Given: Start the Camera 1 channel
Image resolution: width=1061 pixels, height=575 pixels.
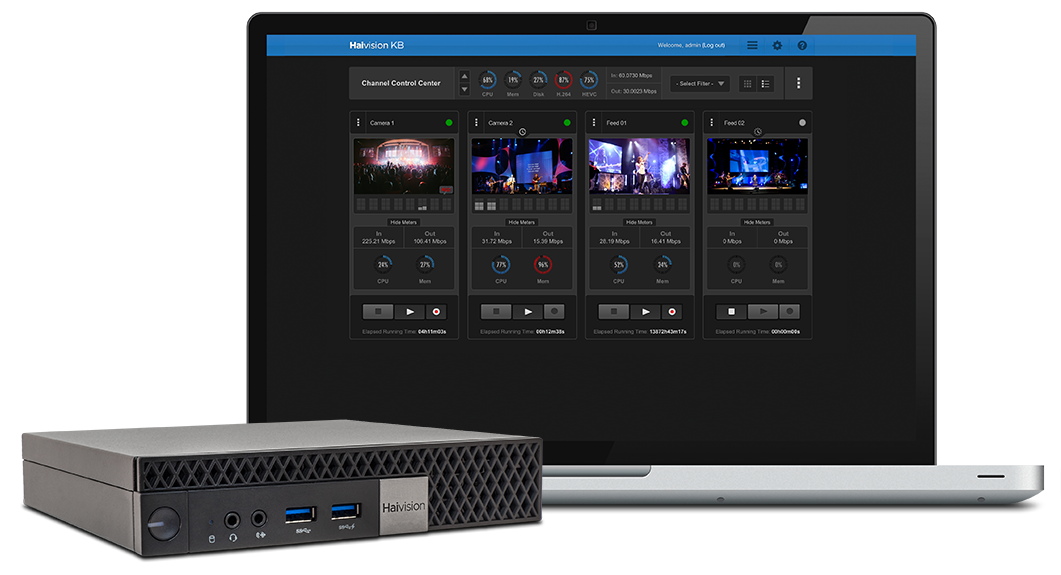Looking at the screenshot, I should (x=410, y=312).
